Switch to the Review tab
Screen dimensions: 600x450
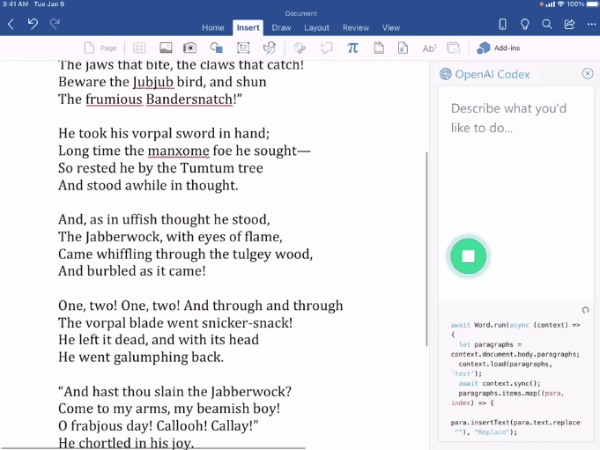356,28
